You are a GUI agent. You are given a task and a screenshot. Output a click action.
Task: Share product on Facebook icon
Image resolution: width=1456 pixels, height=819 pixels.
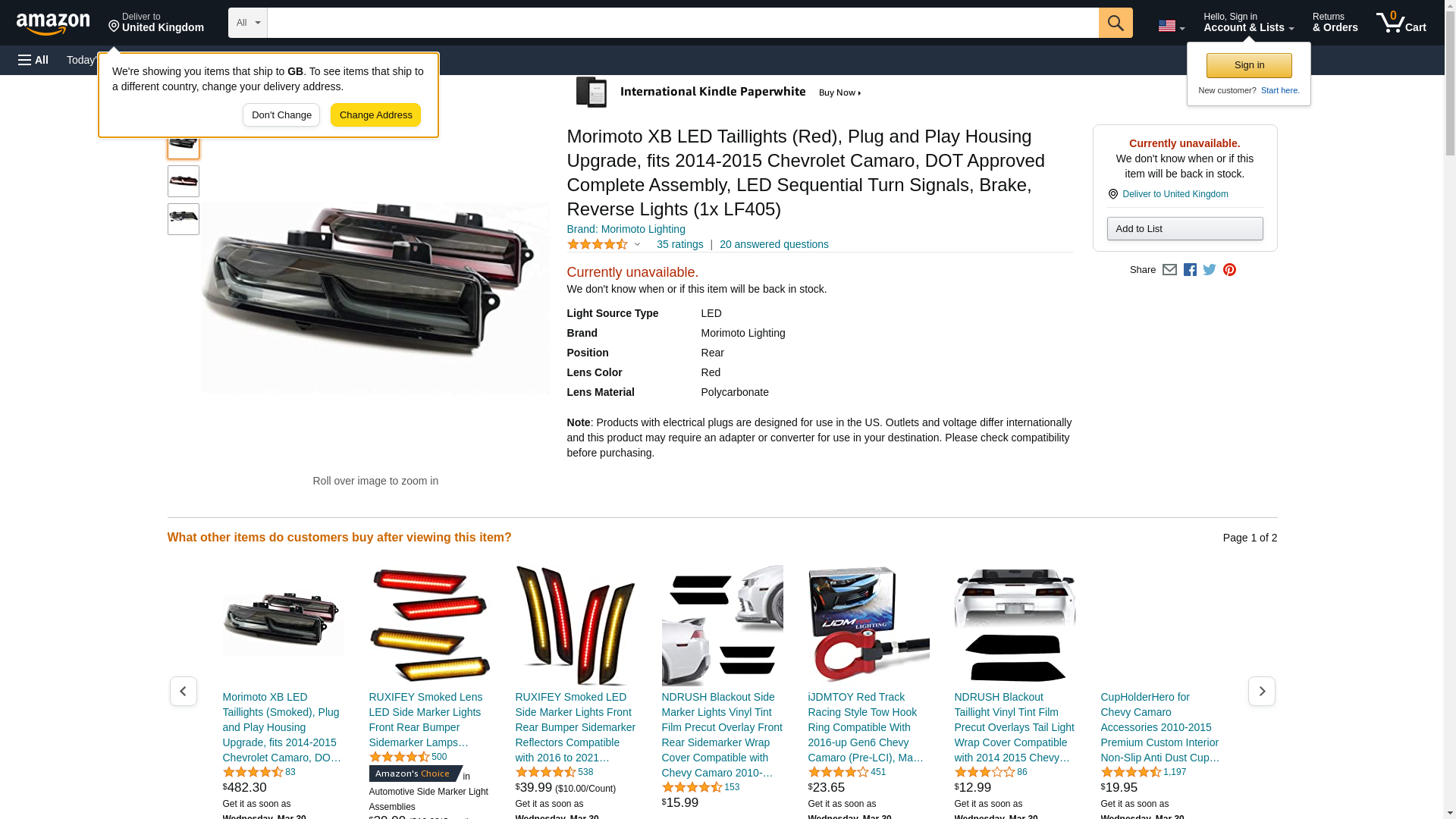pos(1190,270)
